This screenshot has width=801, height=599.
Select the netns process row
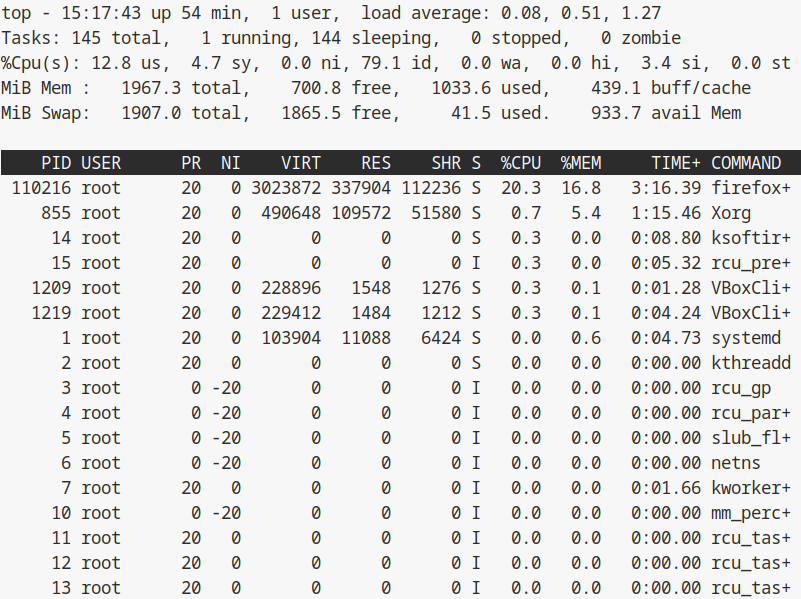coord(400,463)
